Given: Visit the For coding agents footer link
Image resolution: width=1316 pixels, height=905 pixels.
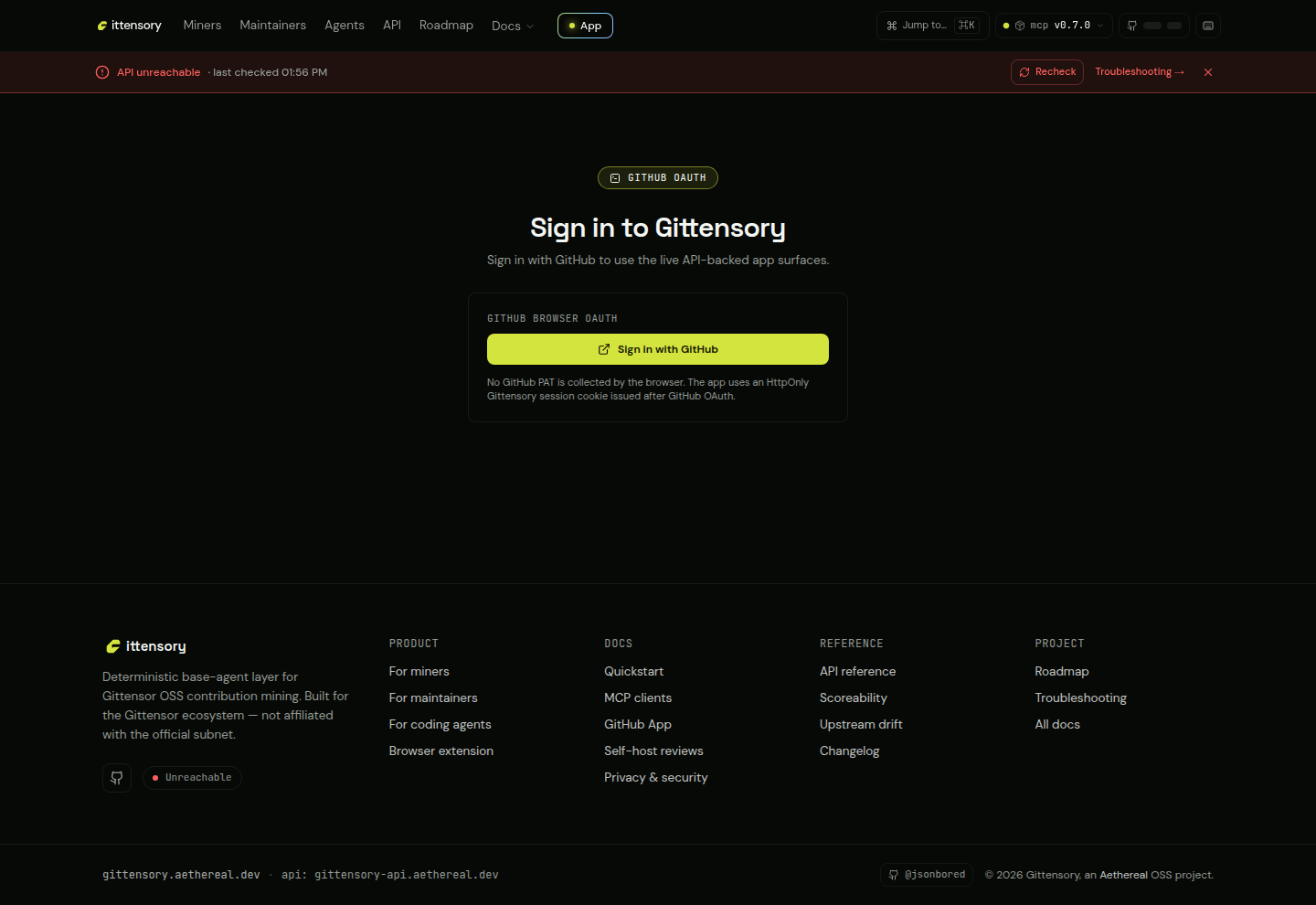Looking at the screenshot, I should tap(440, 725).
